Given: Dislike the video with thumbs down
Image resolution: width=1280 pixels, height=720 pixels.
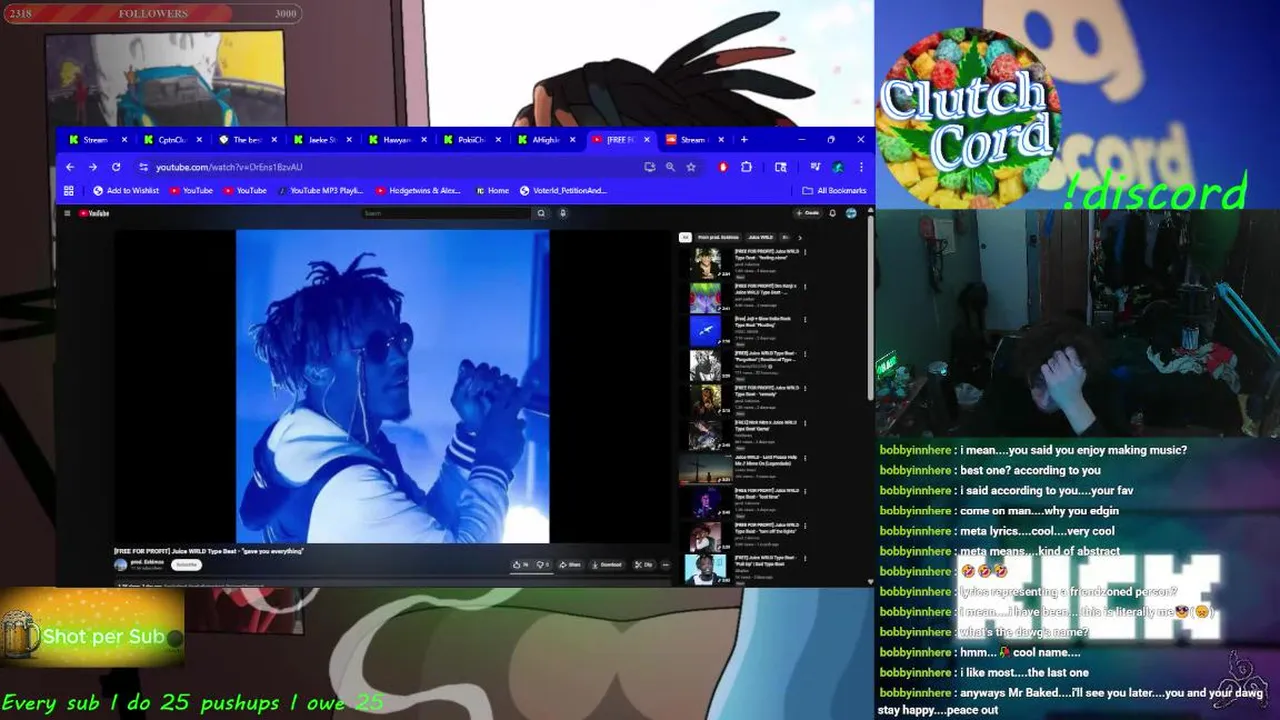Looking at the screenshot, I should (x=542, y=565).
